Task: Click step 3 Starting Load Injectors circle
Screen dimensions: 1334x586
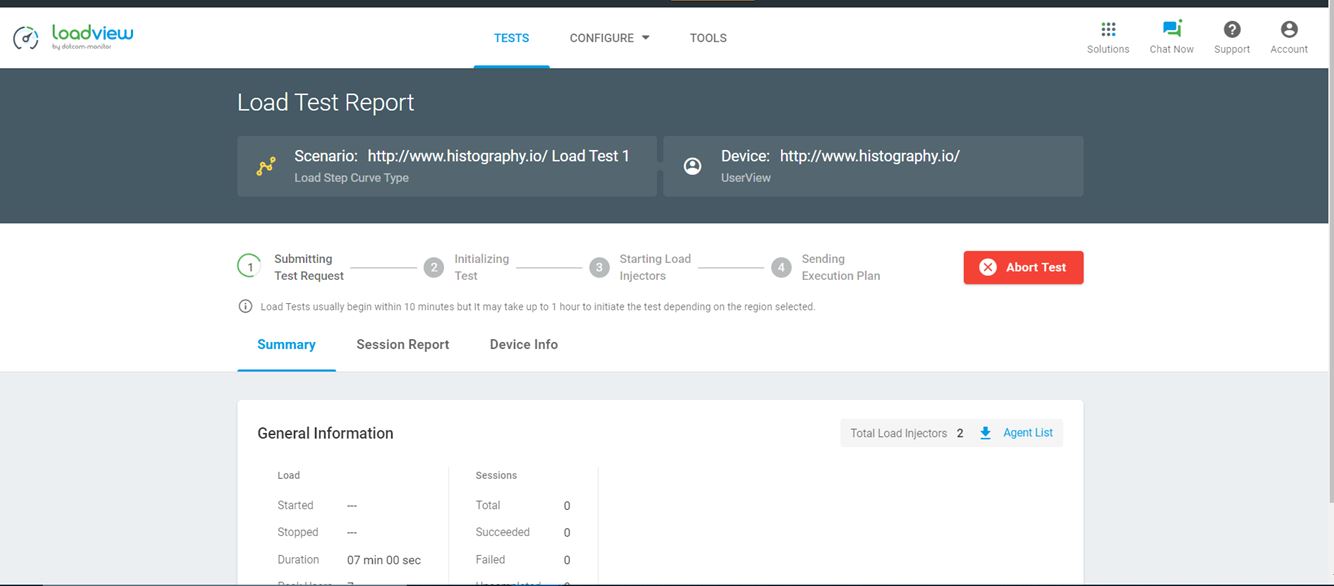Action: [x=599, y=267]
